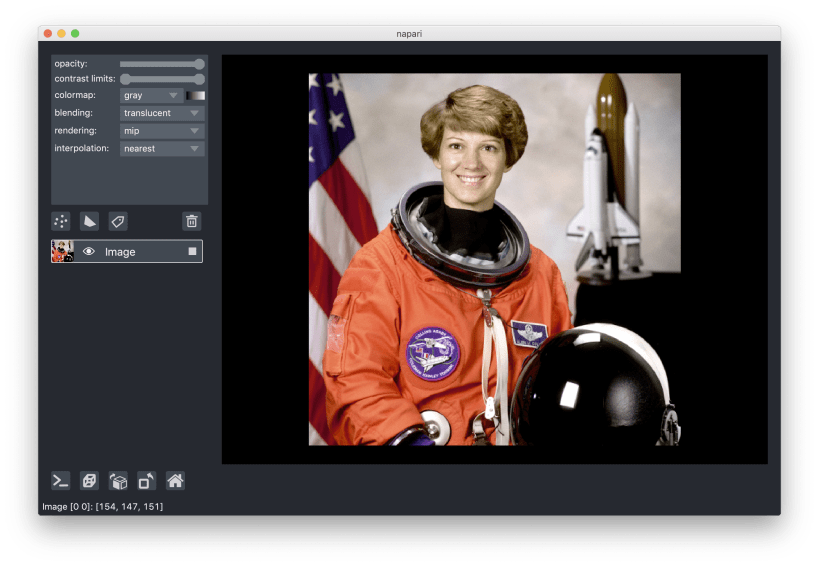819x566 pixels.
Task: Click the Image layer type square indicator
Action: point(192,251)
